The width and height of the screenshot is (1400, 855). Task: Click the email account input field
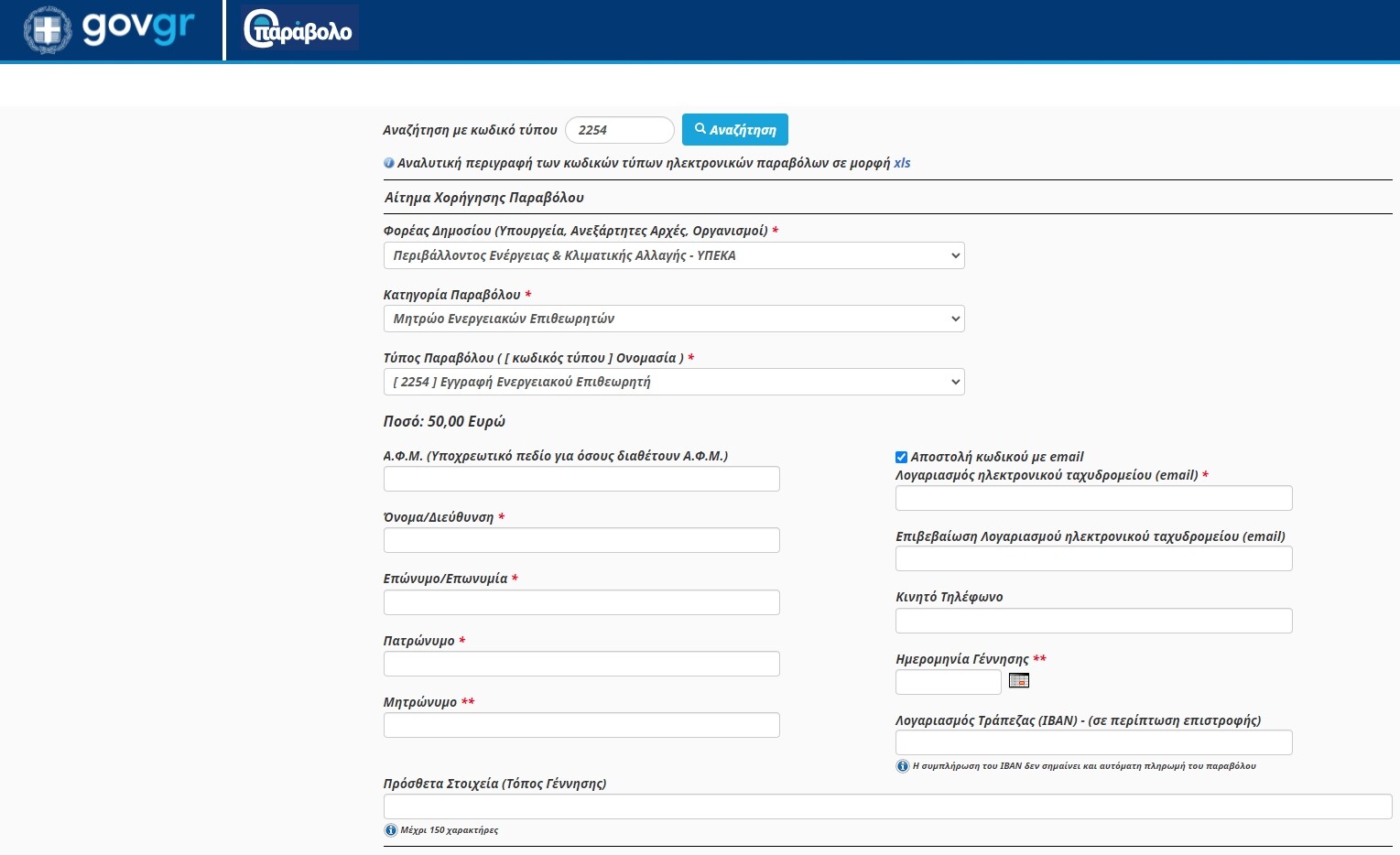click(1093, 498)
